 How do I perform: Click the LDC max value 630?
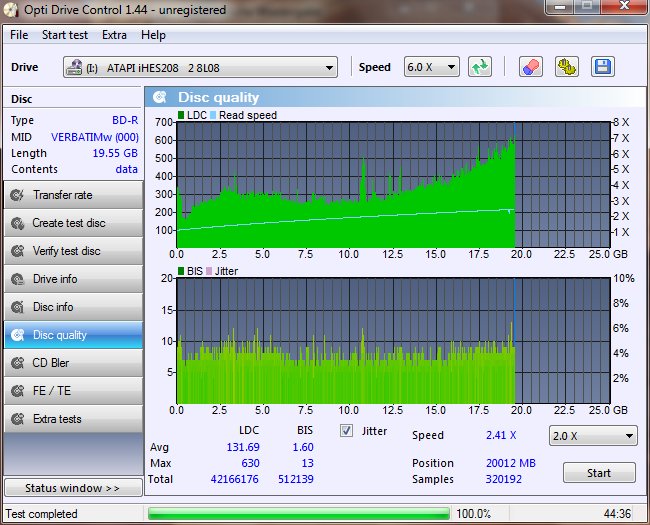[250, 463]
